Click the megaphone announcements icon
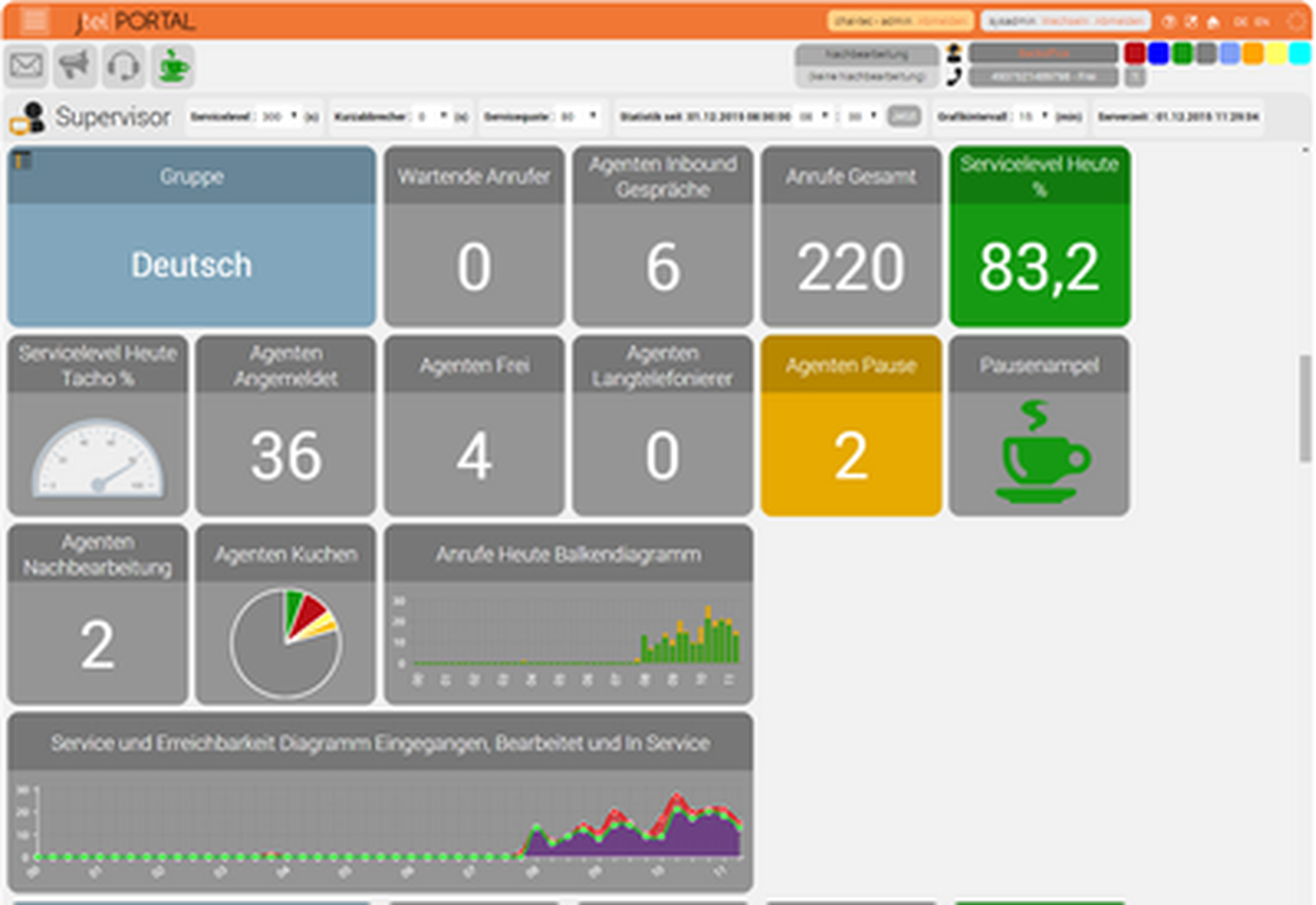This screenshot has height=905, width=1316. click(74, 66)
